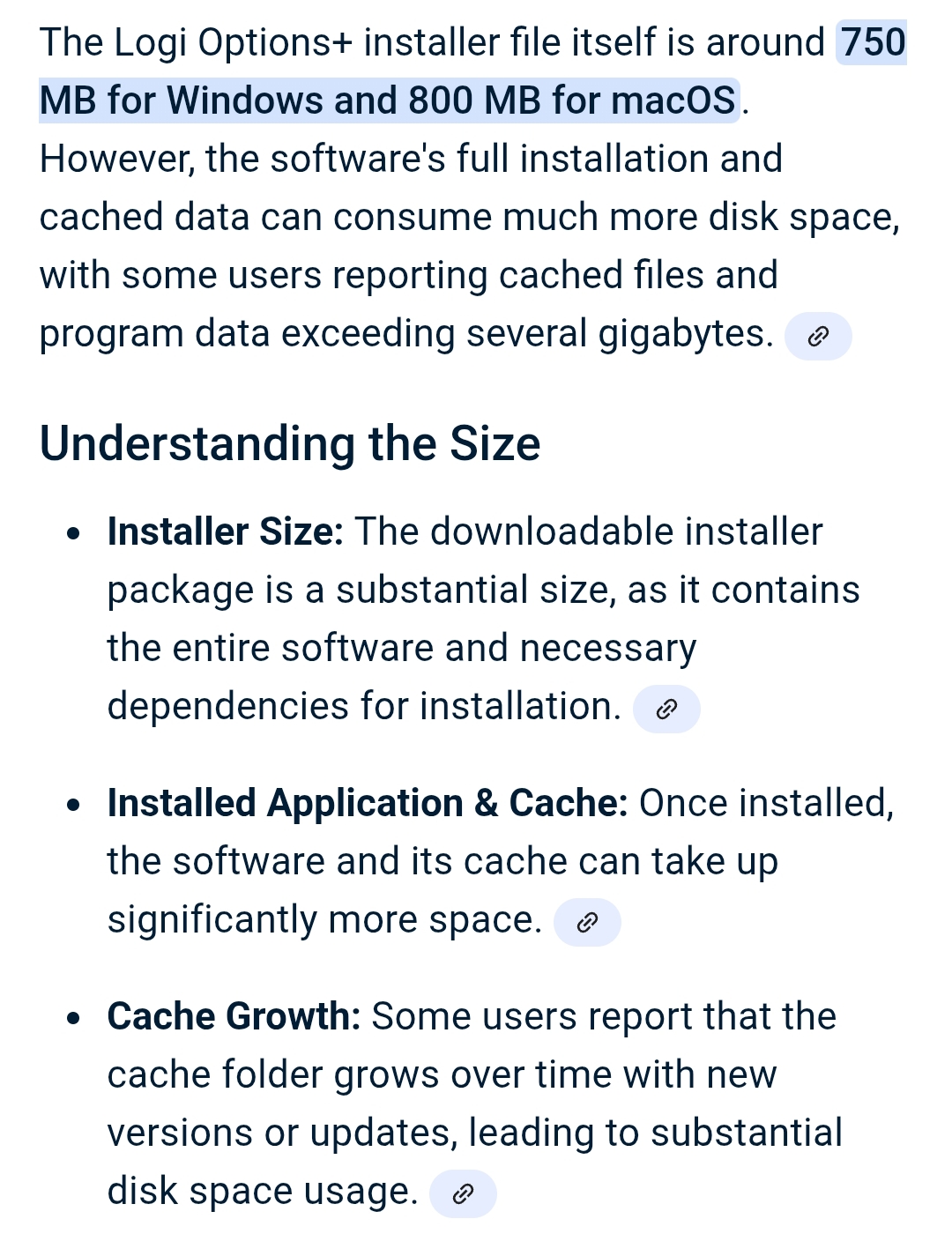Click the word "However," in the paragraph

(x=117, y=160)
